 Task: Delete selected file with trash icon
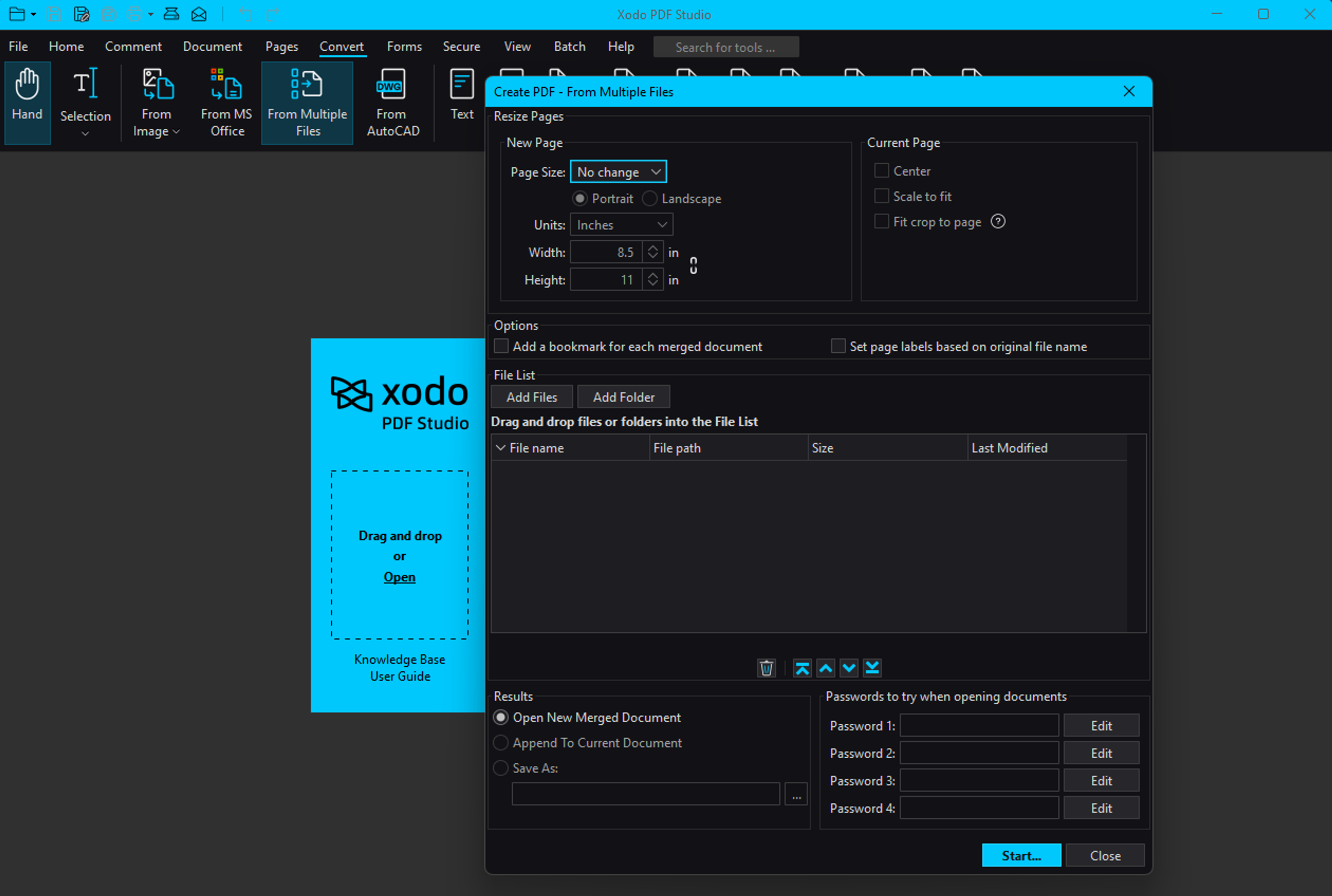766,667
